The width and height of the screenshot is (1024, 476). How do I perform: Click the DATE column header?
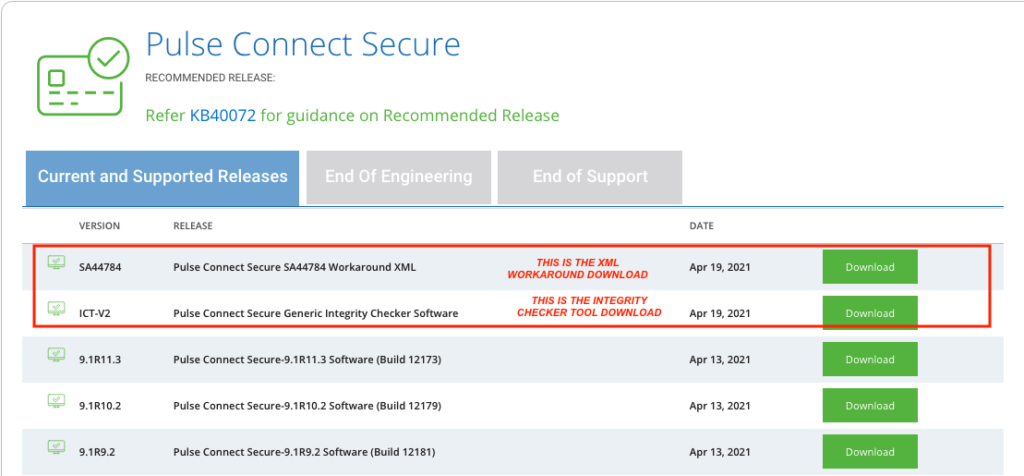click(x=701, y=226)
